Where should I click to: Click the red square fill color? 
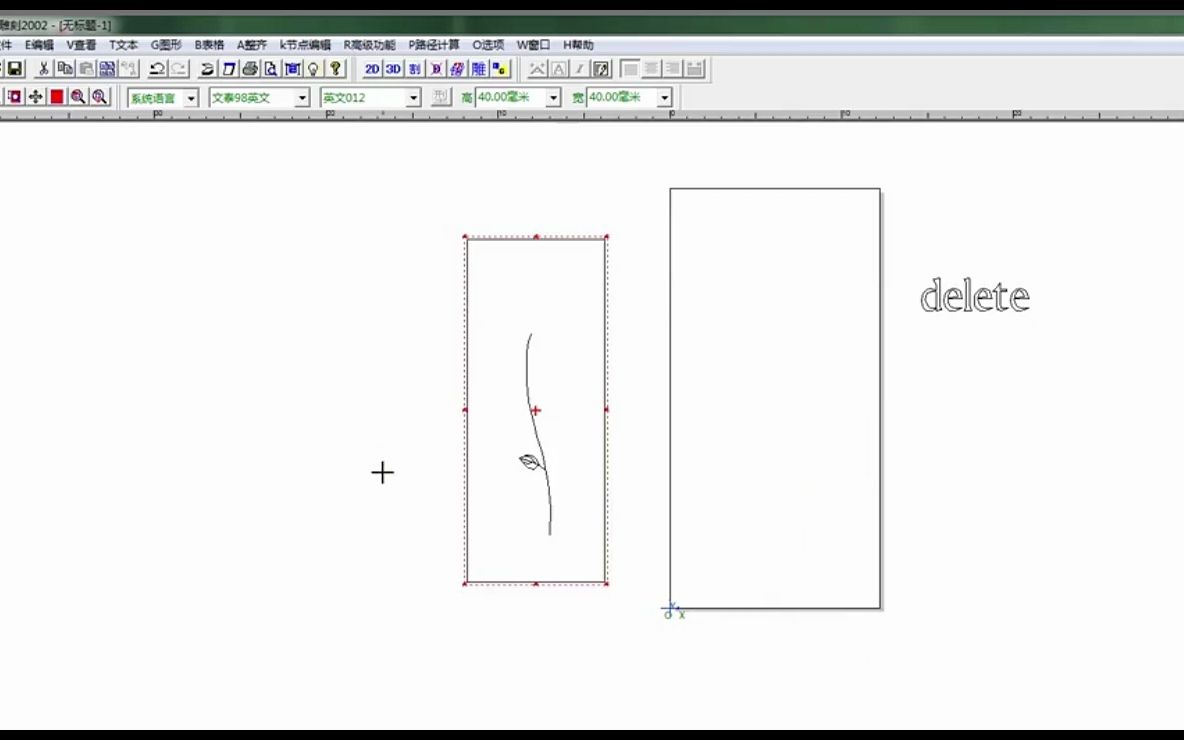click(57, 97)
